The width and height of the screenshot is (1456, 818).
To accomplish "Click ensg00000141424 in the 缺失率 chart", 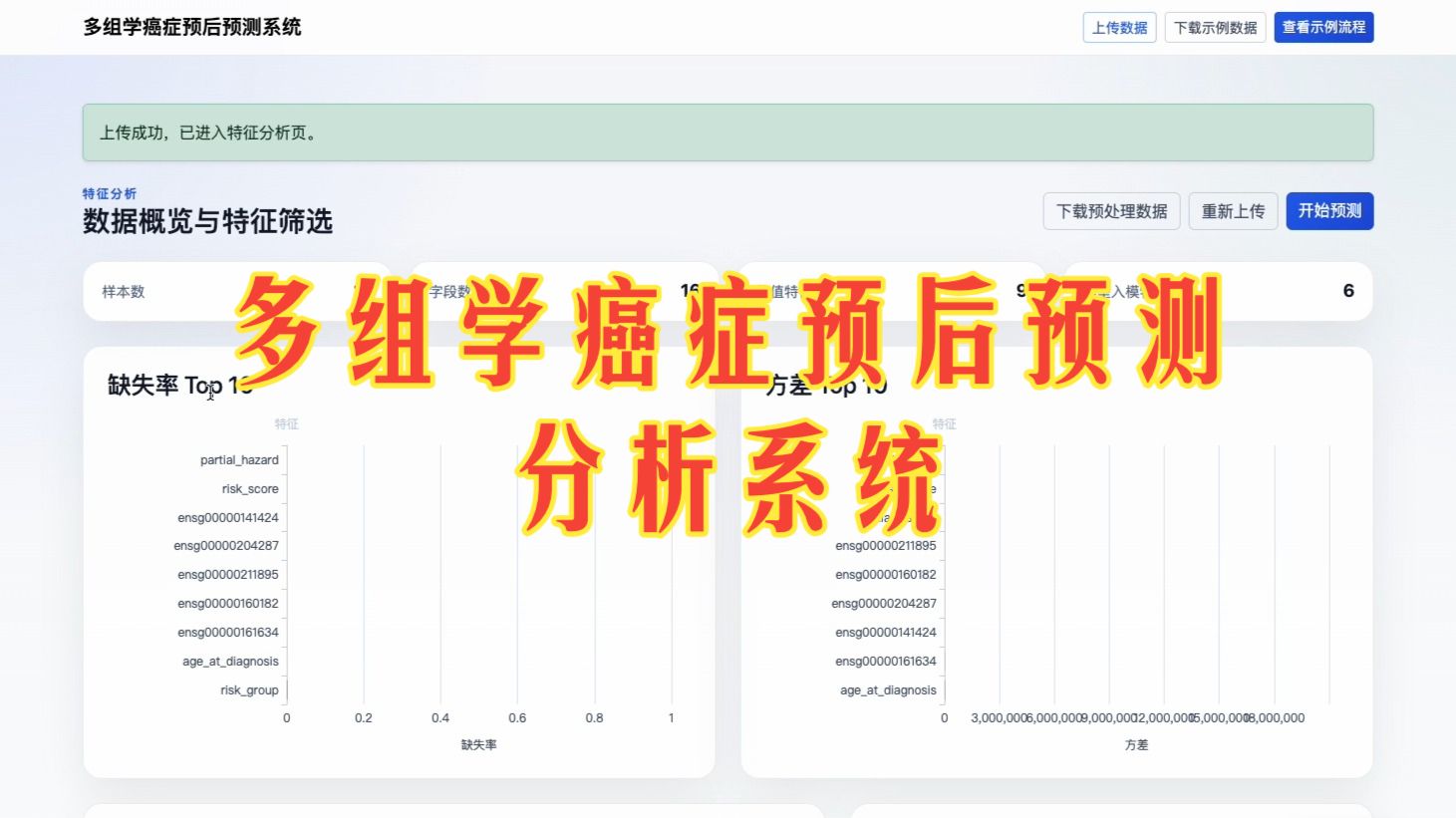I will [228, 518].
